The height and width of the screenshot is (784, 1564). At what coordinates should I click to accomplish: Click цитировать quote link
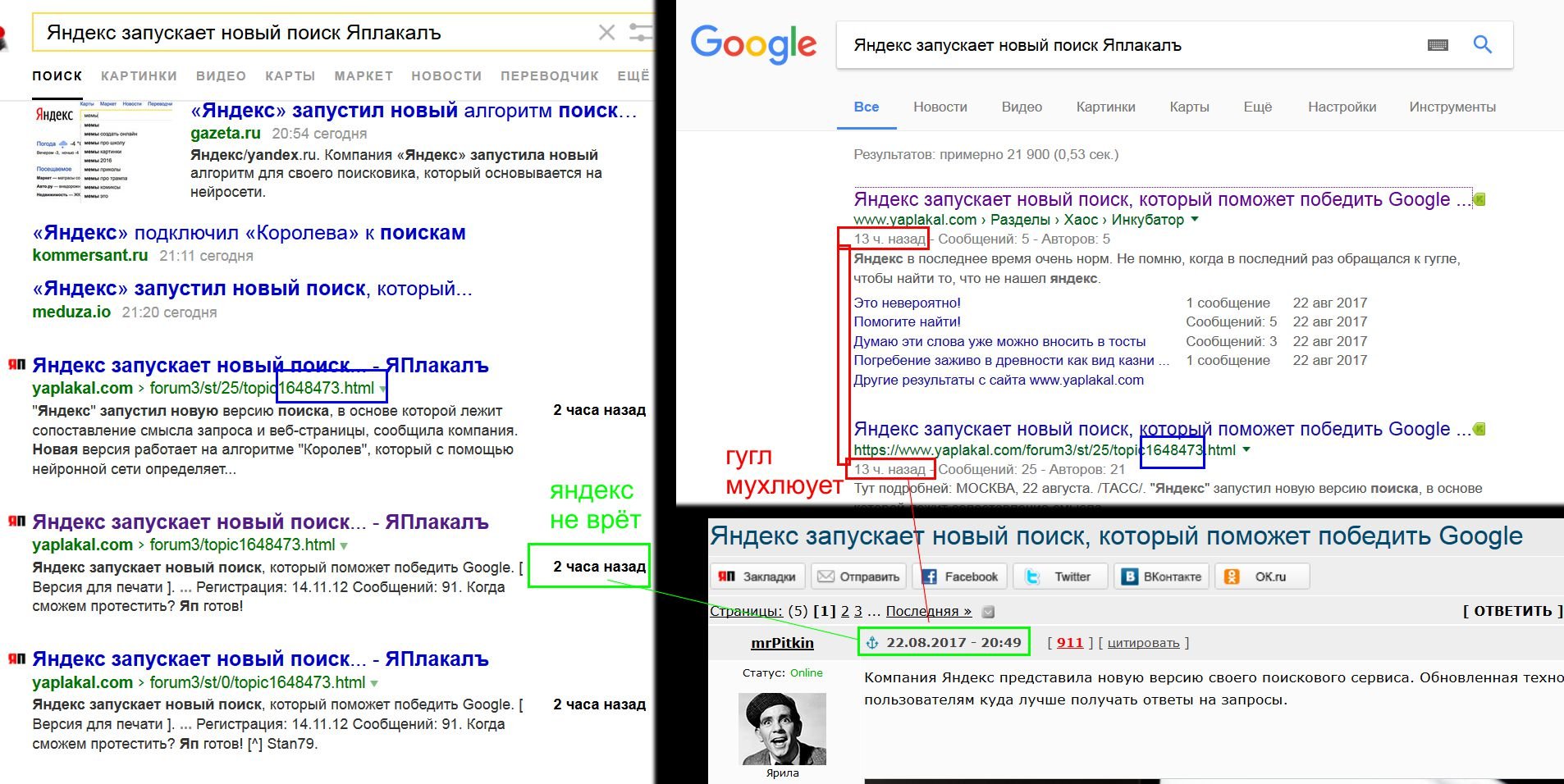point(1143,643)
